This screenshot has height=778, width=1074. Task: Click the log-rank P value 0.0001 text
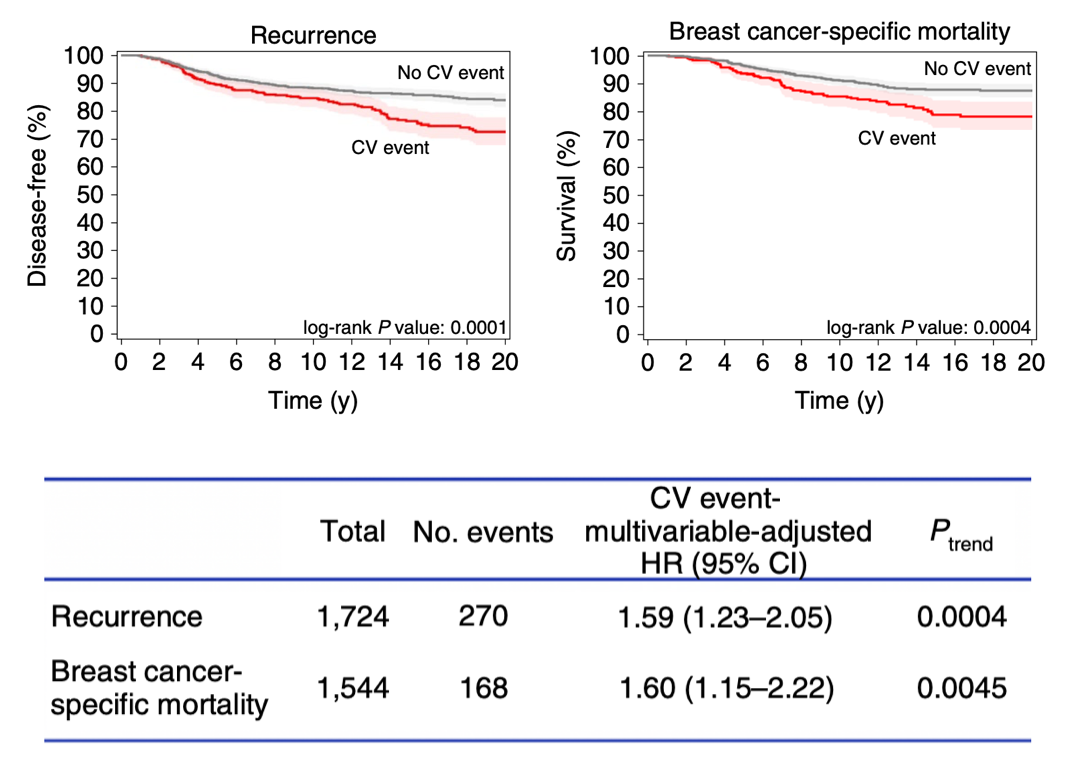pos(403,326)
